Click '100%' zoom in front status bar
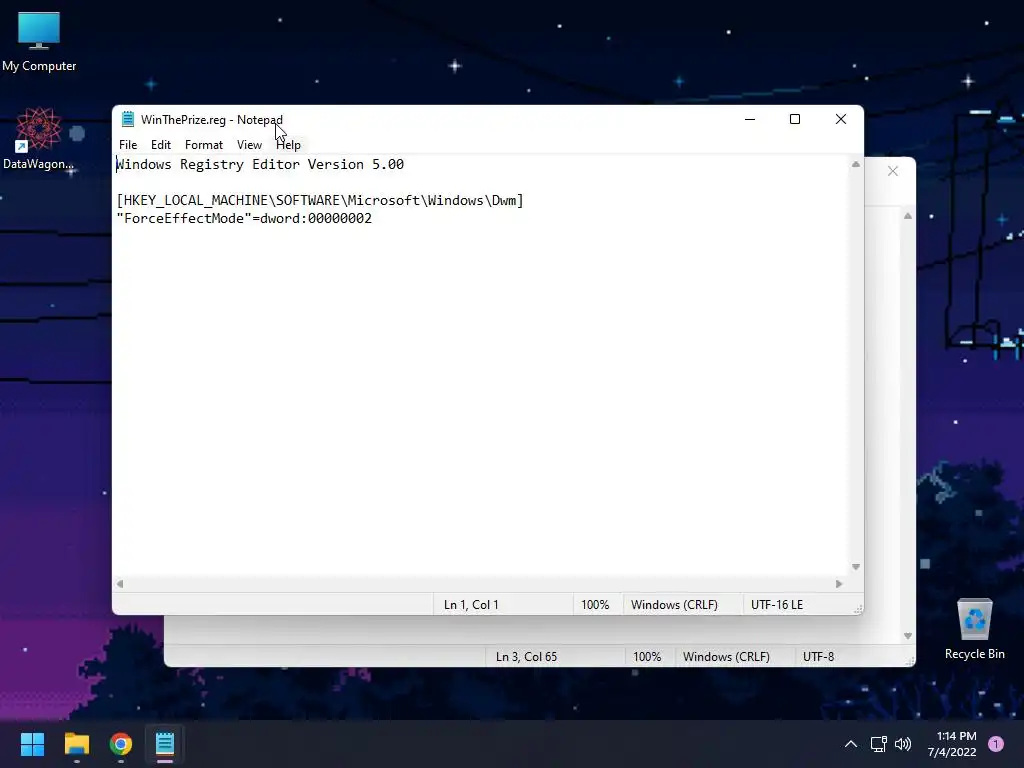Image resolution: width=1024 pixels, height=768 pixels. (x=595, y=605)
